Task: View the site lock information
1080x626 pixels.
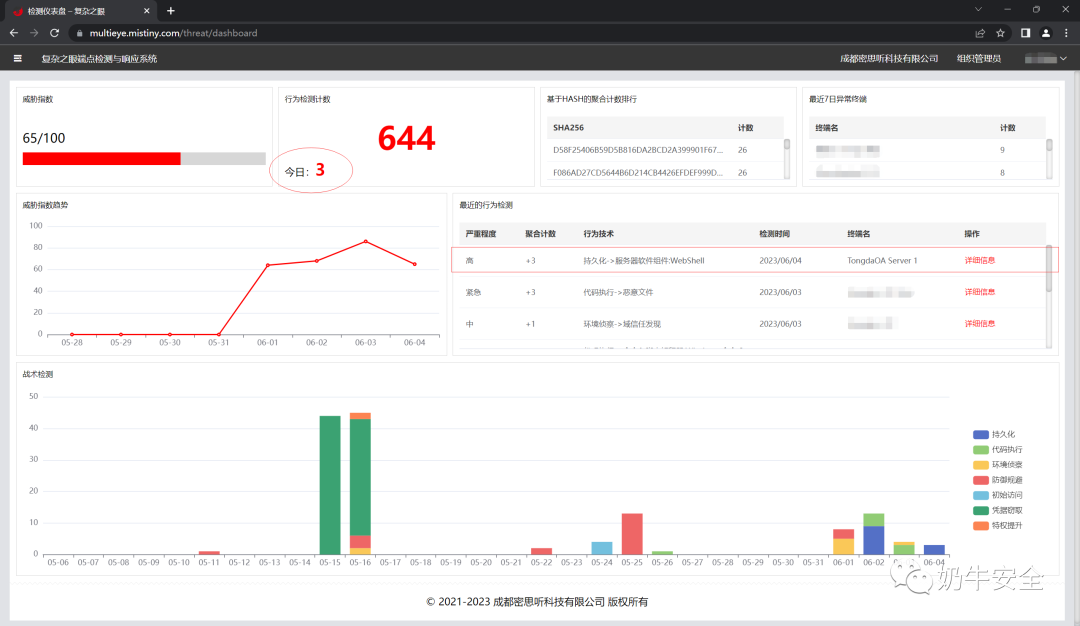Action: point(80,32)
